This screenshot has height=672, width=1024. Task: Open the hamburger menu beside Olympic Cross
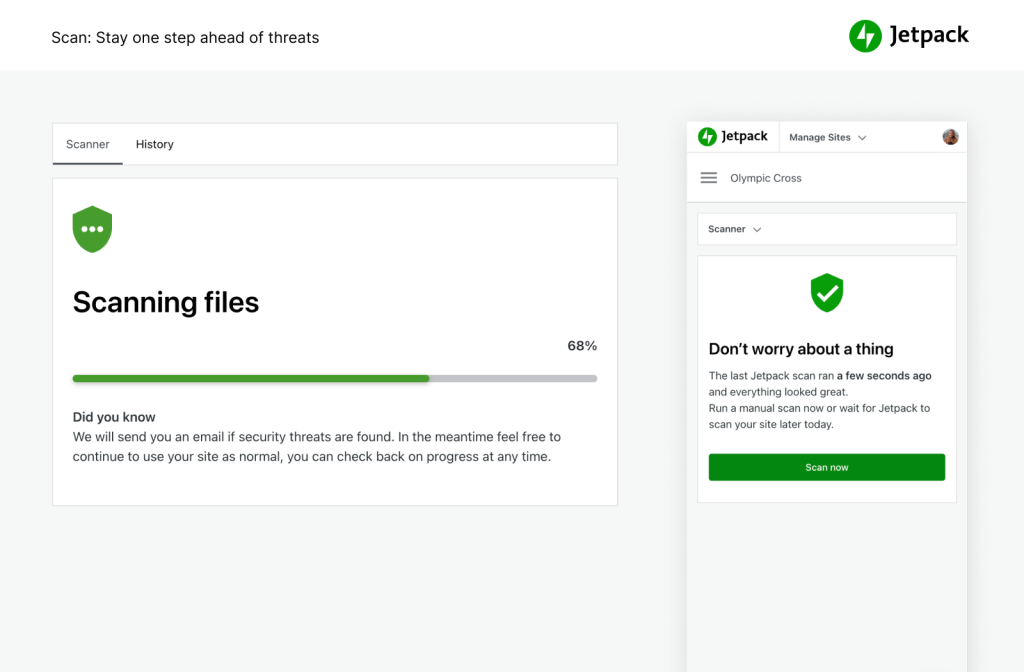(708, 177)
